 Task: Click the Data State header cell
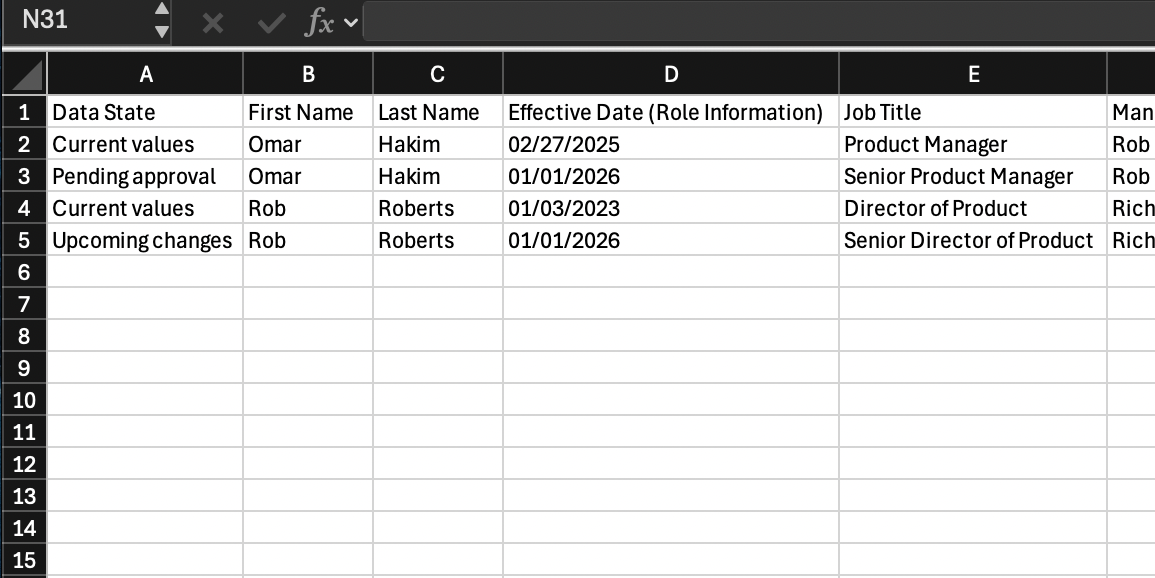pyautogui.click(x=146, y=112)
